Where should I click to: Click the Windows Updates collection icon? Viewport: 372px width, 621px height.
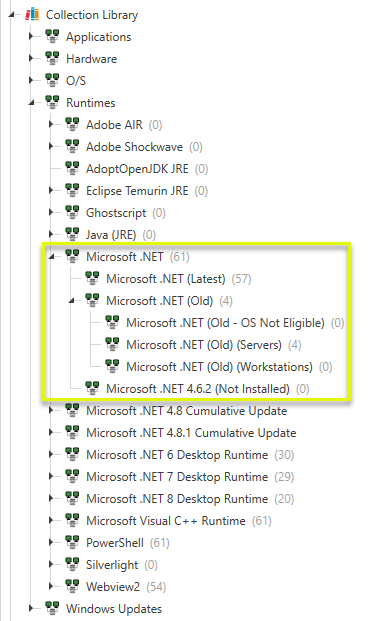[x=52, y=608]
